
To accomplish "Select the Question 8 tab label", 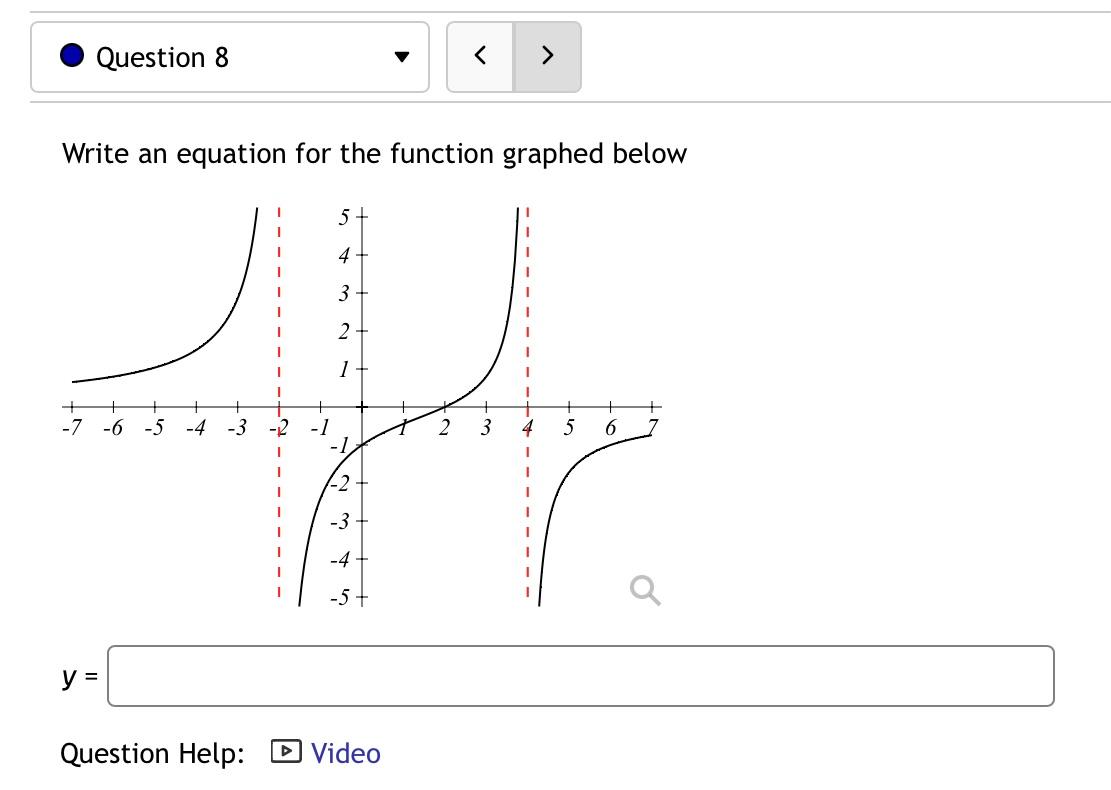I will click(160, 56).
